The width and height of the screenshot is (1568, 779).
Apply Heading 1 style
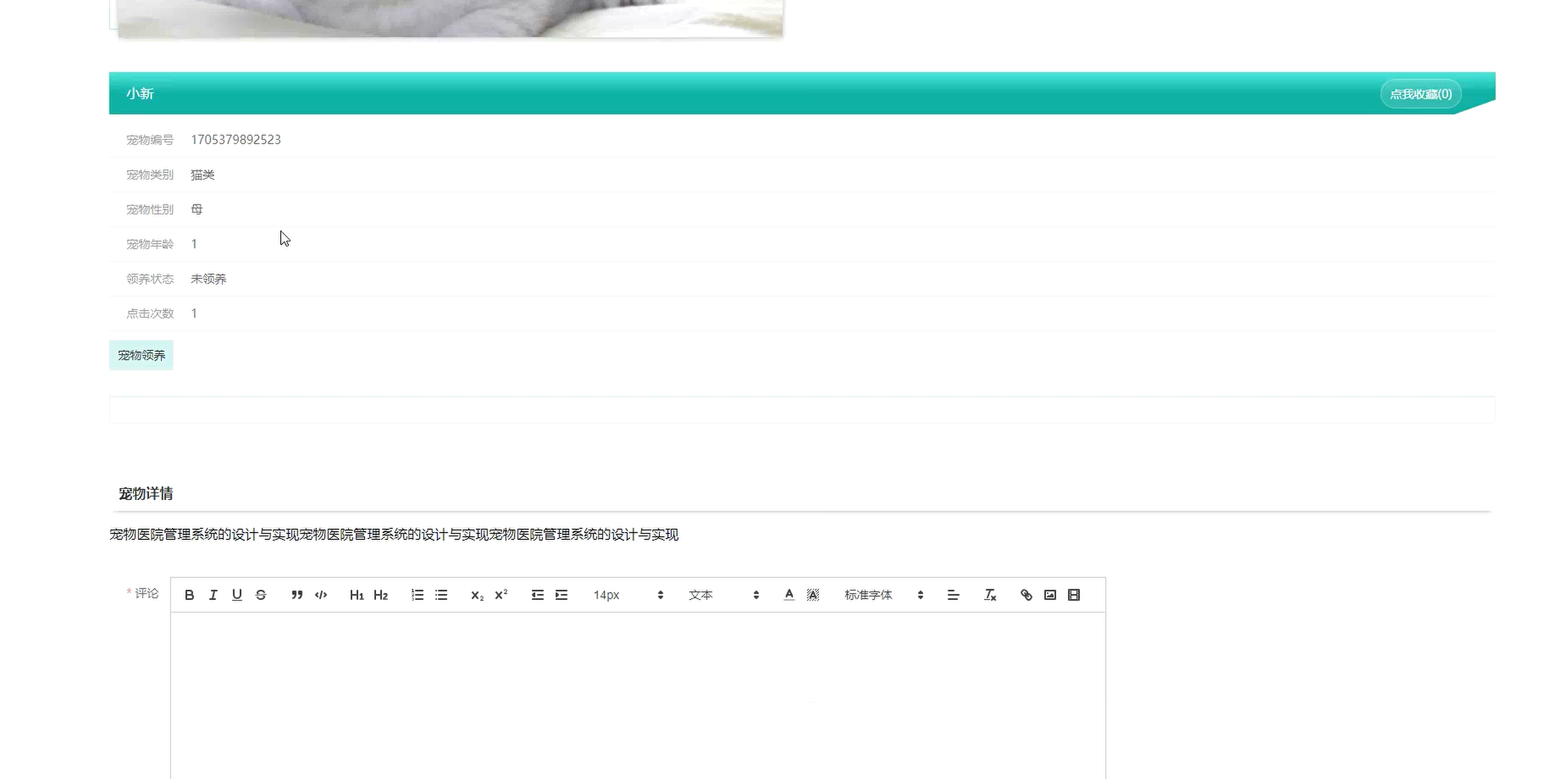coord(357,595)
